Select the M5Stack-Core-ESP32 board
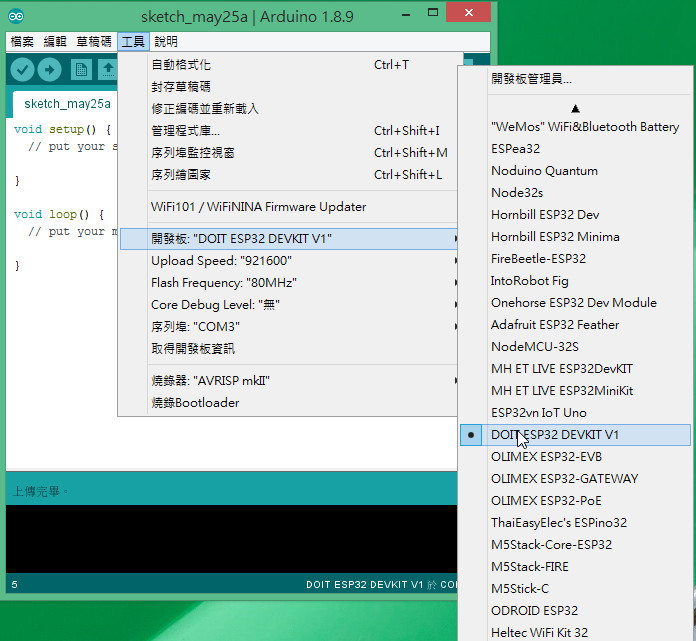This screenshot has height=641, width=696. [576, 544]
